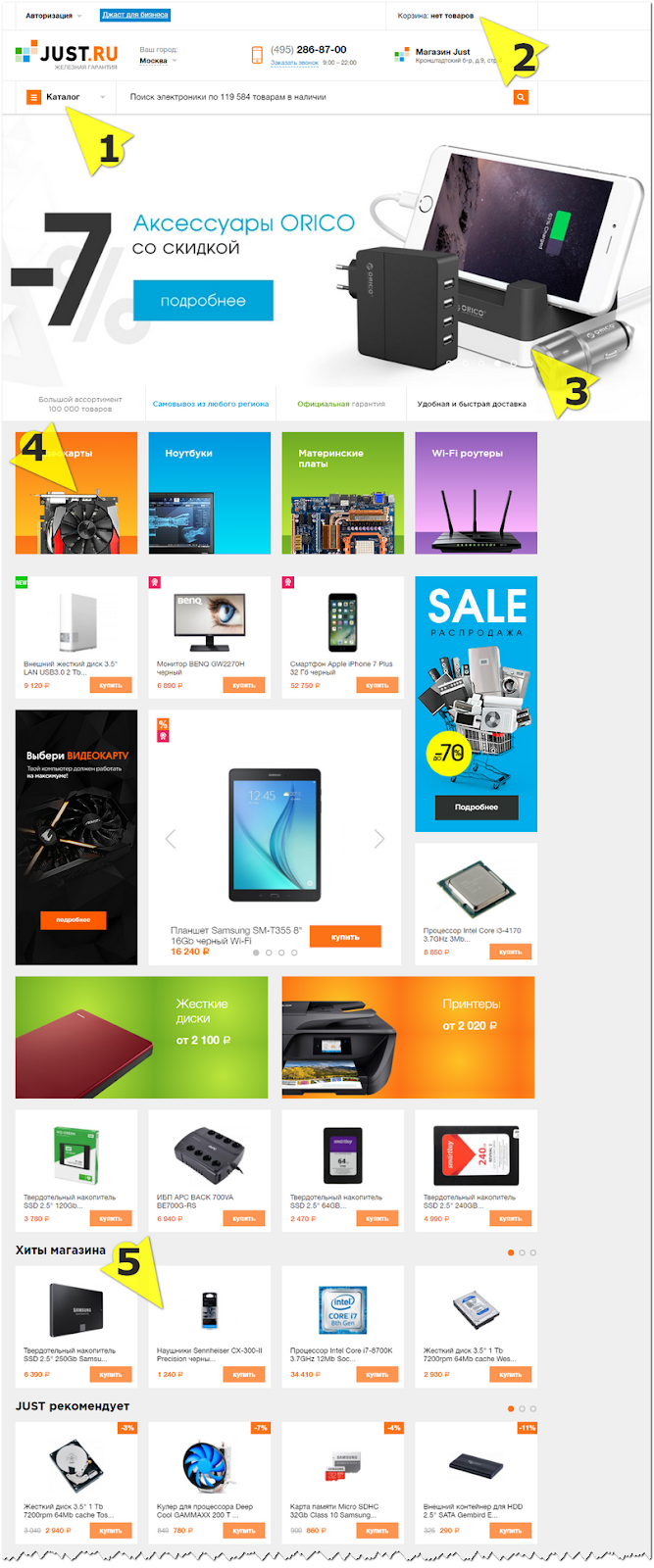This screenshot has width=654, height=1568.
Task: Select second page dot in Хиты магазина
Action: click(x=522, y=1252)
